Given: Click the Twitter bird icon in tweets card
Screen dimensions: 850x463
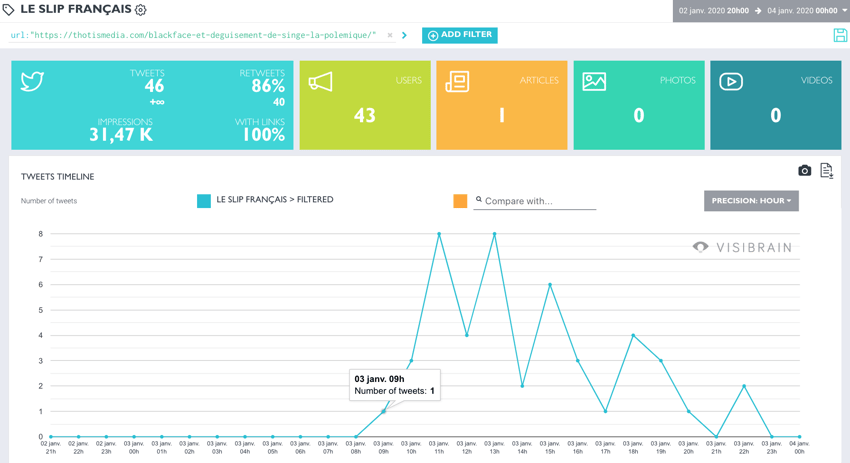Looking at the screenshot, I should pos(32,81).
